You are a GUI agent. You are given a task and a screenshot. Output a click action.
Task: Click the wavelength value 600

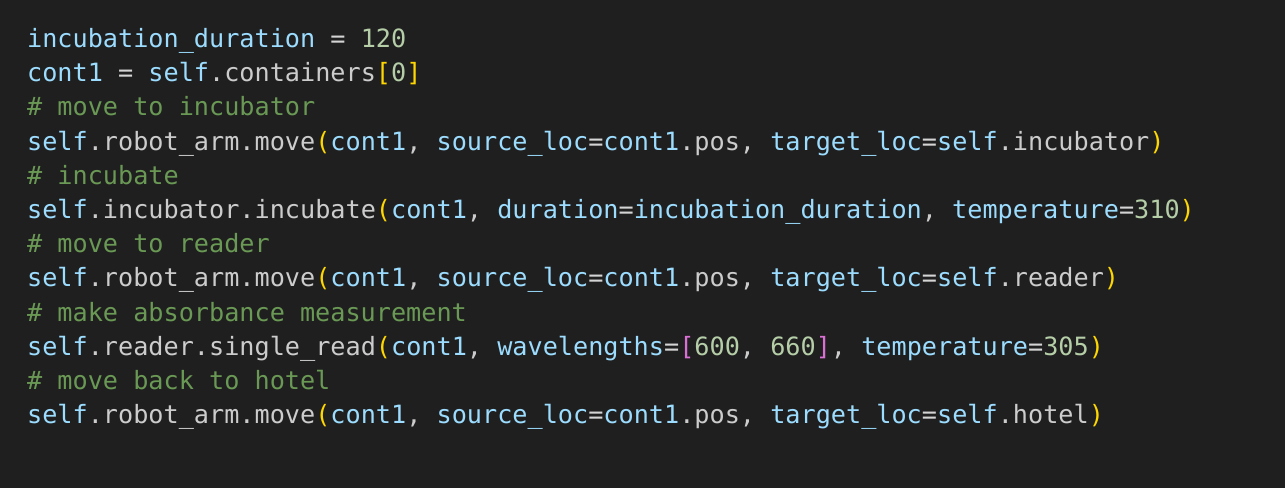tap(717, 347)
